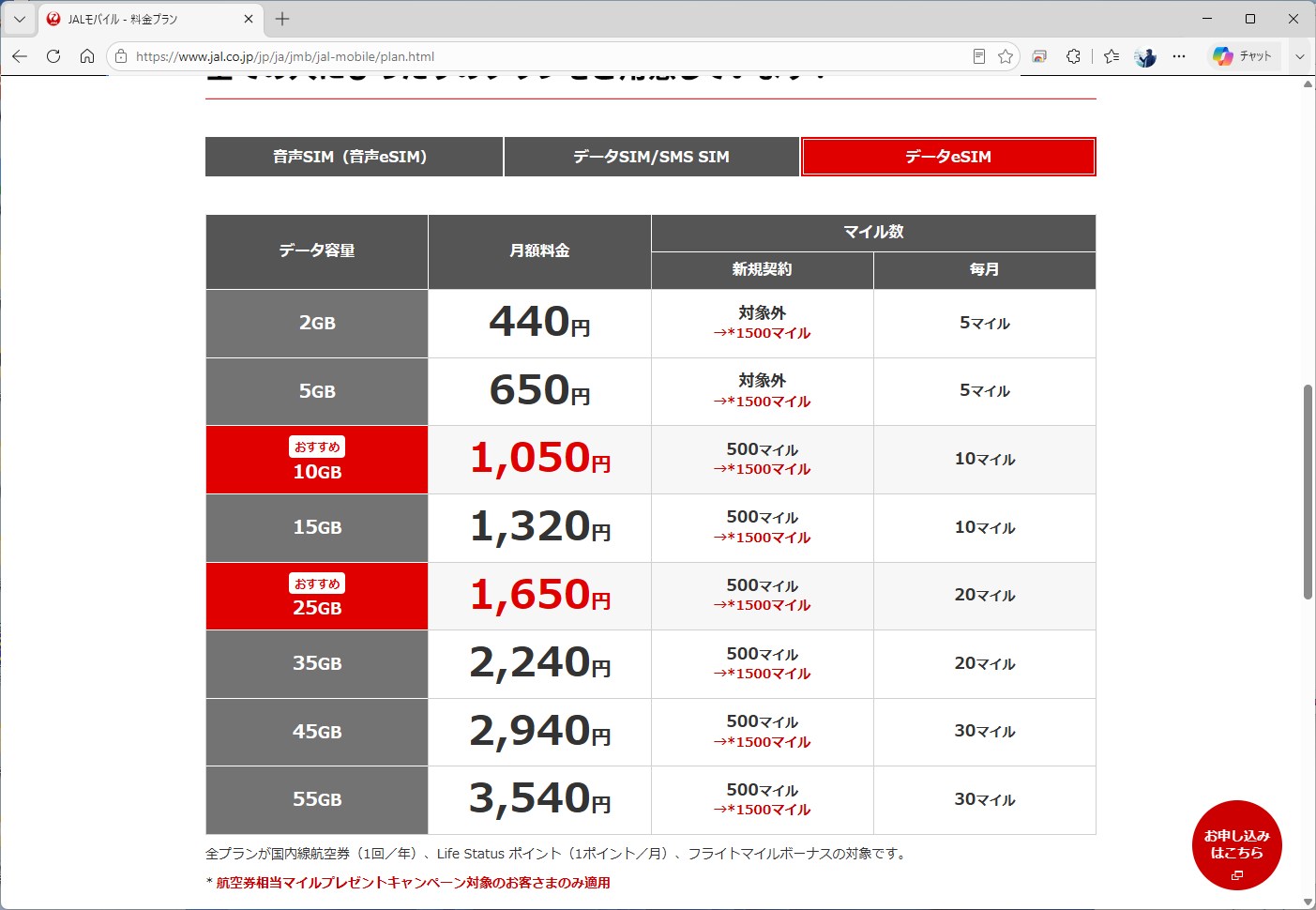1316x910 pixels.
Task: Click the 月額料金 column header
Action: pyautogui.click(x=539, y=251)
